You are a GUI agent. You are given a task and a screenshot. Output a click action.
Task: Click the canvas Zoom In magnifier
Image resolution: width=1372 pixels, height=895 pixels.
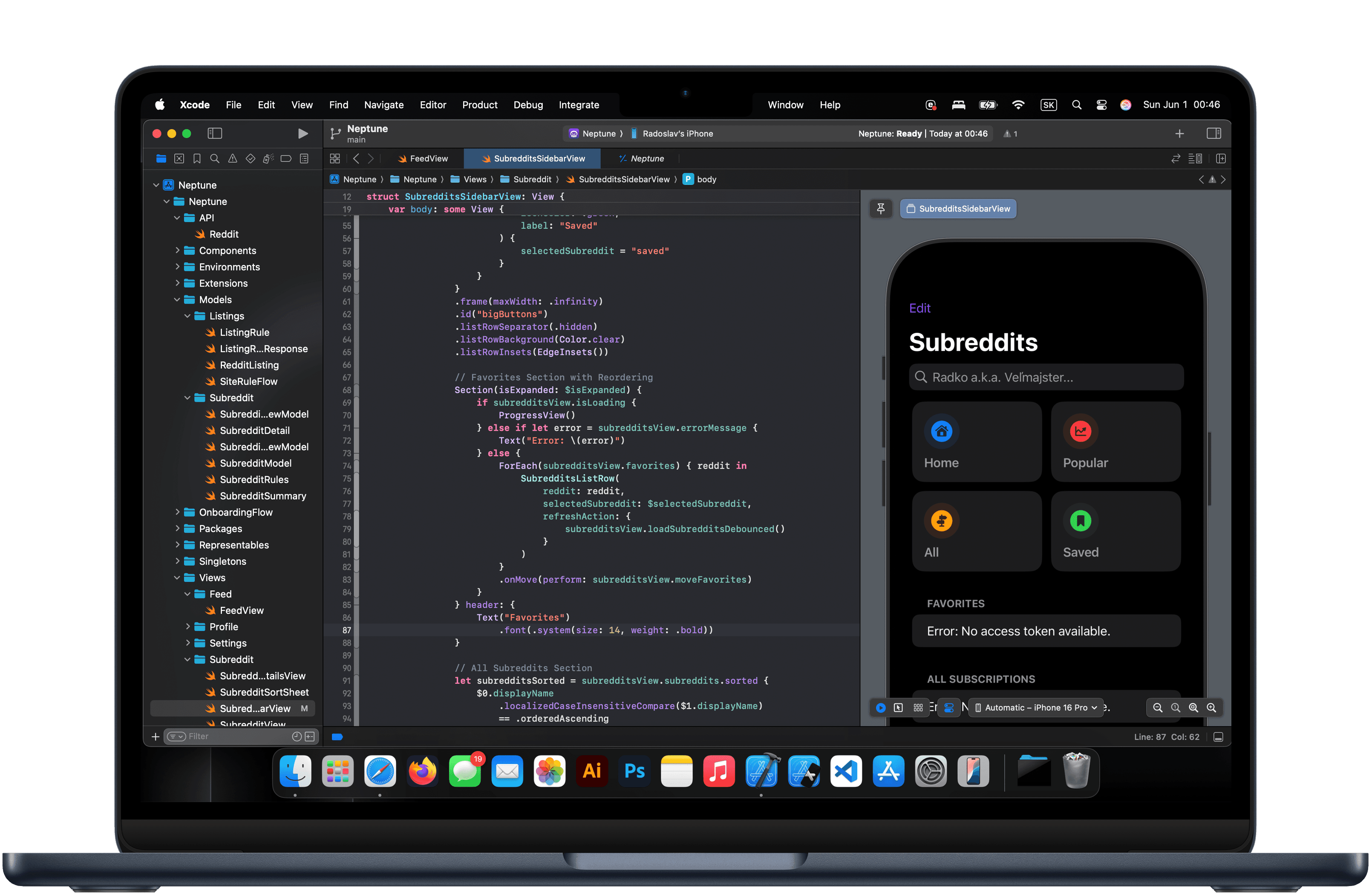coord(1211,707)
